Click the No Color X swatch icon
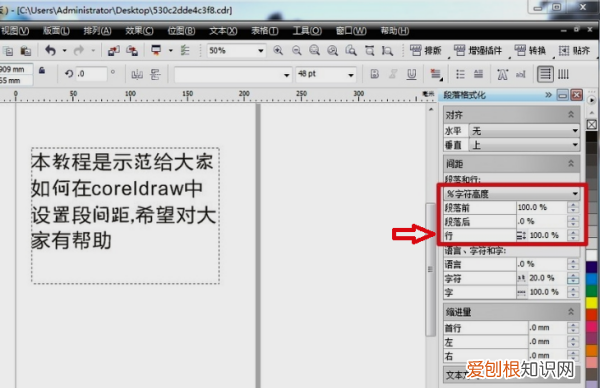The width and height of the screenshot is (600, 388). click(592, 124)
